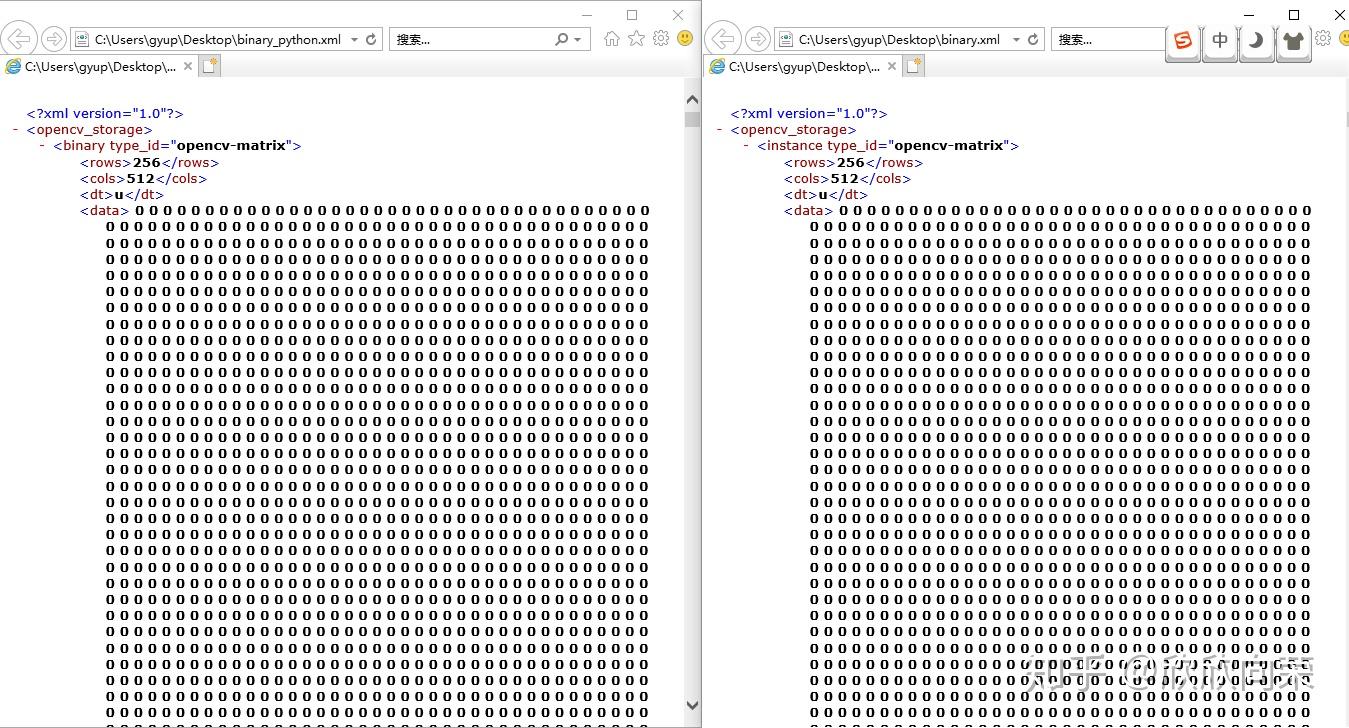Collapse the opencv_storage node in the right window
The width and height of the screenshot is (1349, 728).
720,130
